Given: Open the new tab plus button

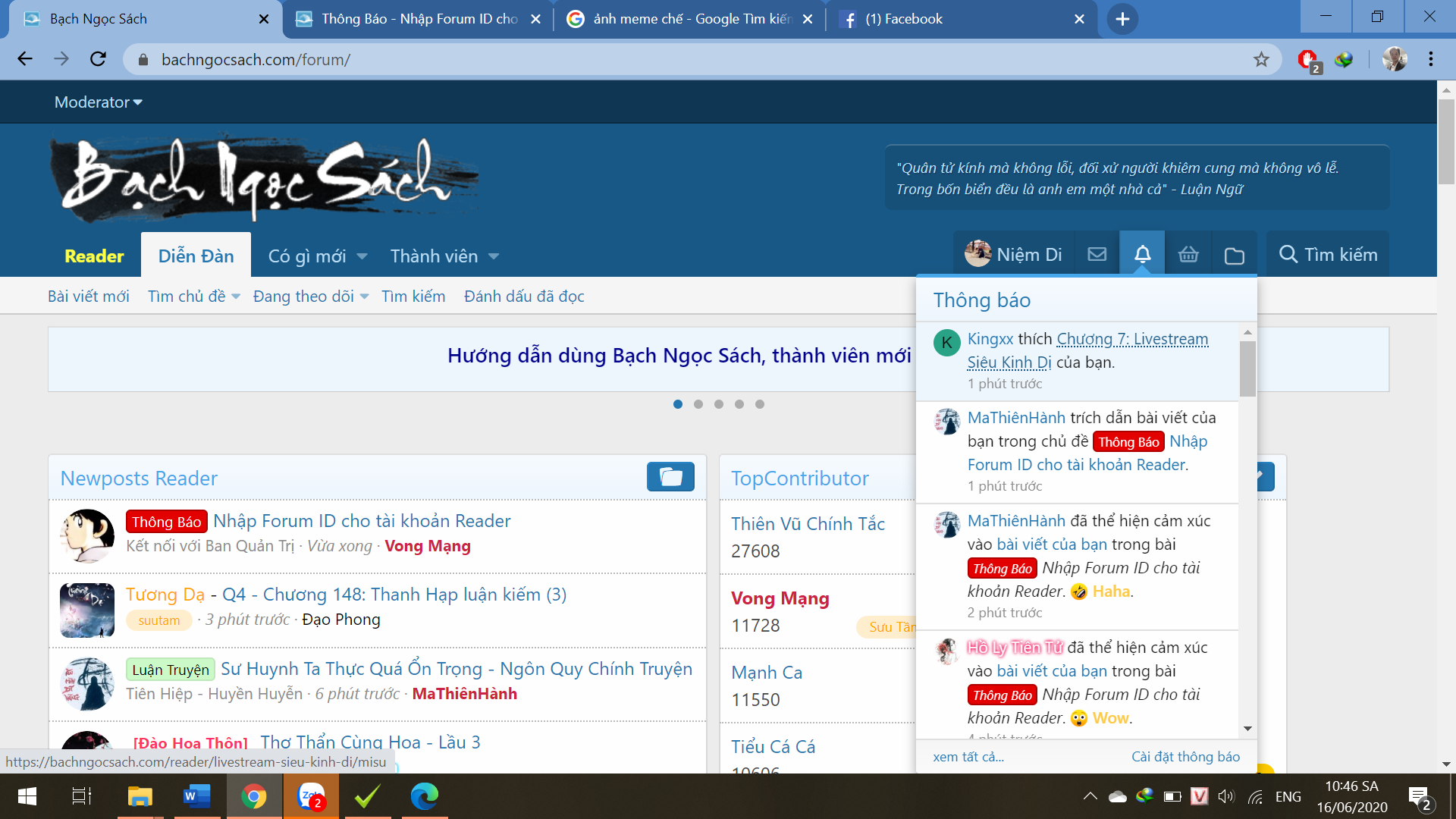Looking at the screenshot, I should [1122, 19].
